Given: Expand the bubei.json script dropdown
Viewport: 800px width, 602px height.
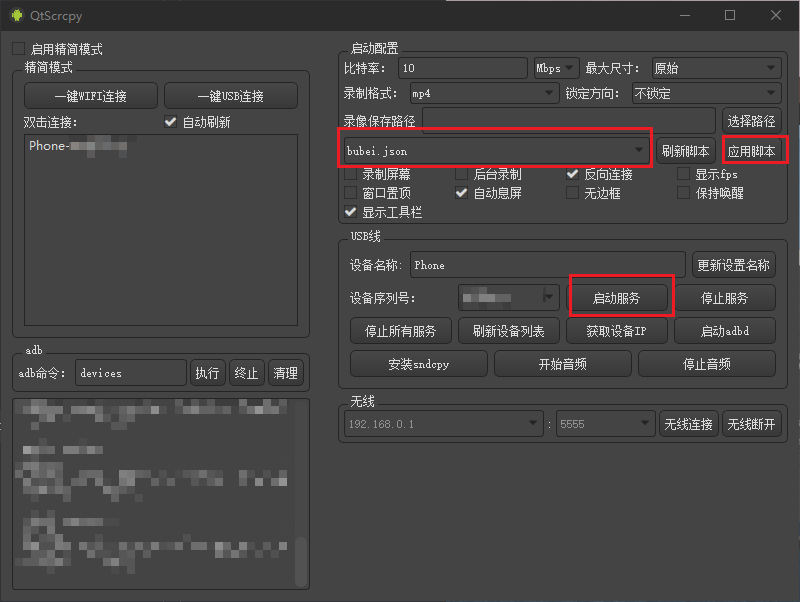Looking at the screenshot, I should click(x=495, y=151).
